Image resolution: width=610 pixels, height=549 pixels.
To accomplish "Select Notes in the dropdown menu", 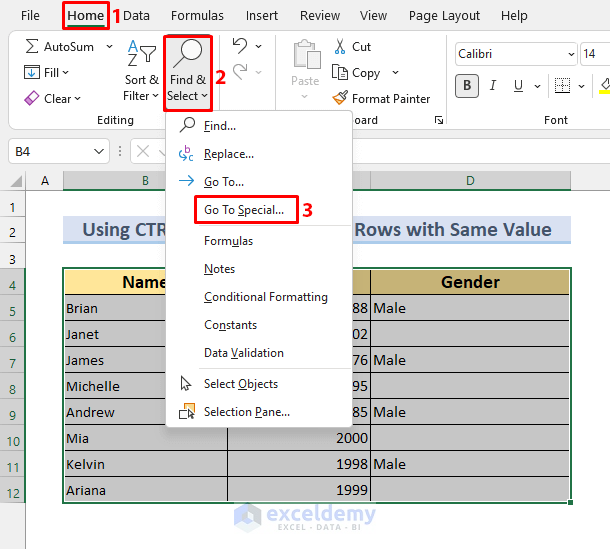I will click(x=259, y=269).
